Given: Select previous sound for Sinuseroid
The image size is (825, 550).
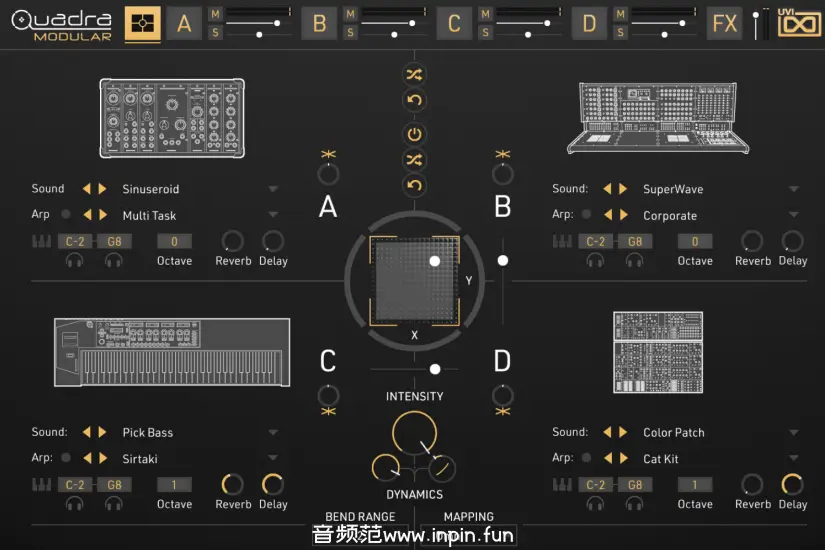Looking at the screenshot, I should 87,188.
